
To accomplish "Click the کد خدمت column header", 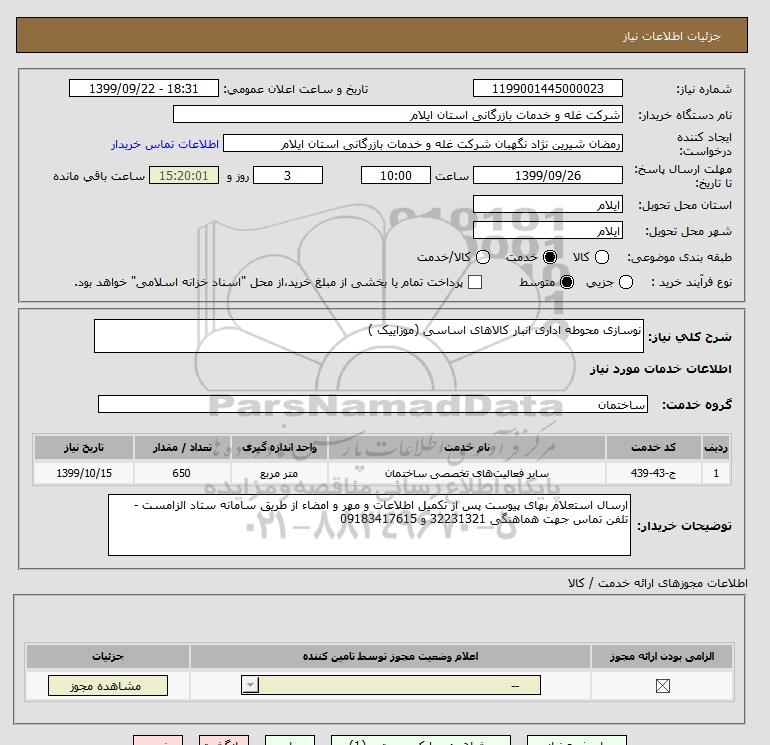I will tap(653, 447).
